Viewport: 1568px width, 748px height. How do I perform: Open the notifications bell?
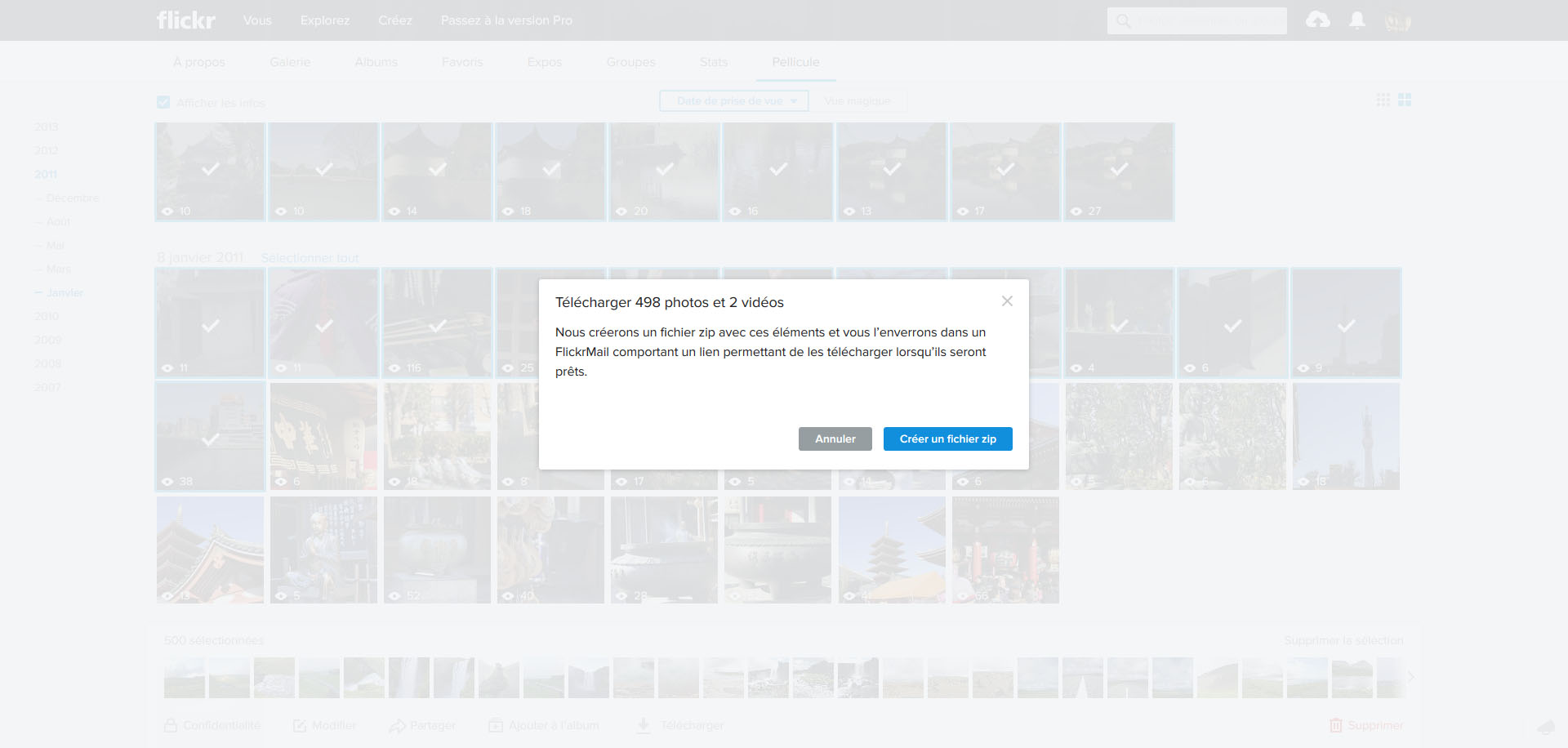(x=1357, y=20)
